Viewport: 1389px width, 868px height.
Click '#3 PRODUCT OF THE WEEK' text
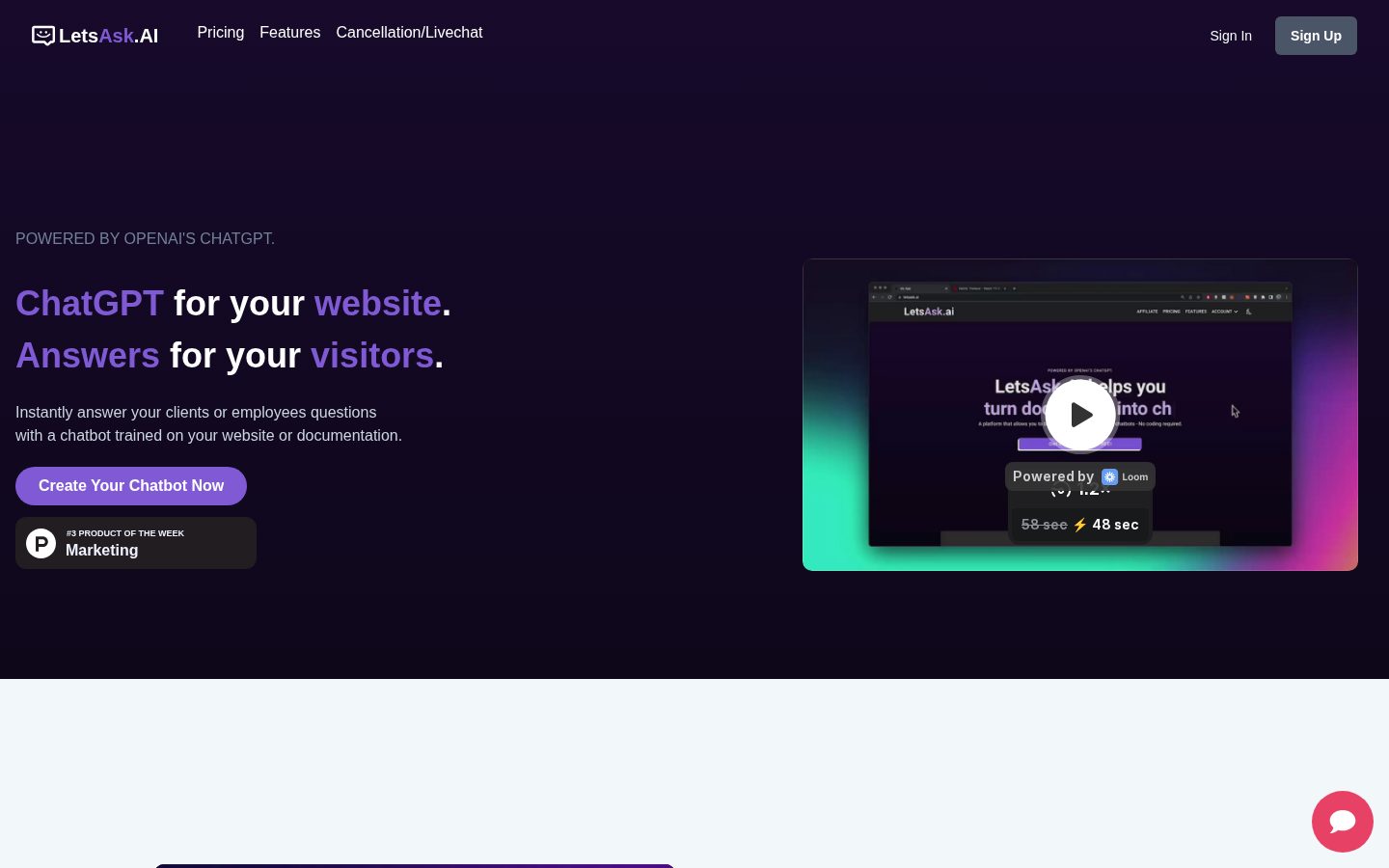pyautogui.click(x=125, y=533)
